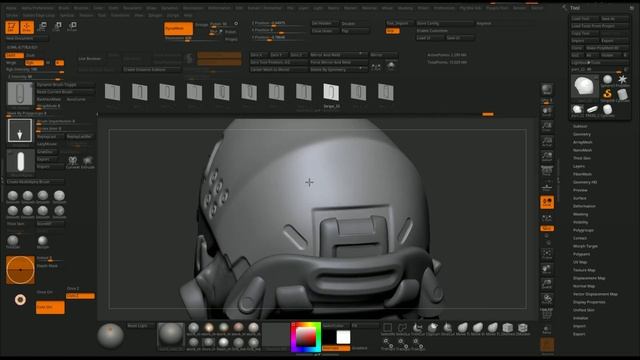Click the Zoom3D view icon
Screen dimensions: 640x360
click(x=547, y=284)
